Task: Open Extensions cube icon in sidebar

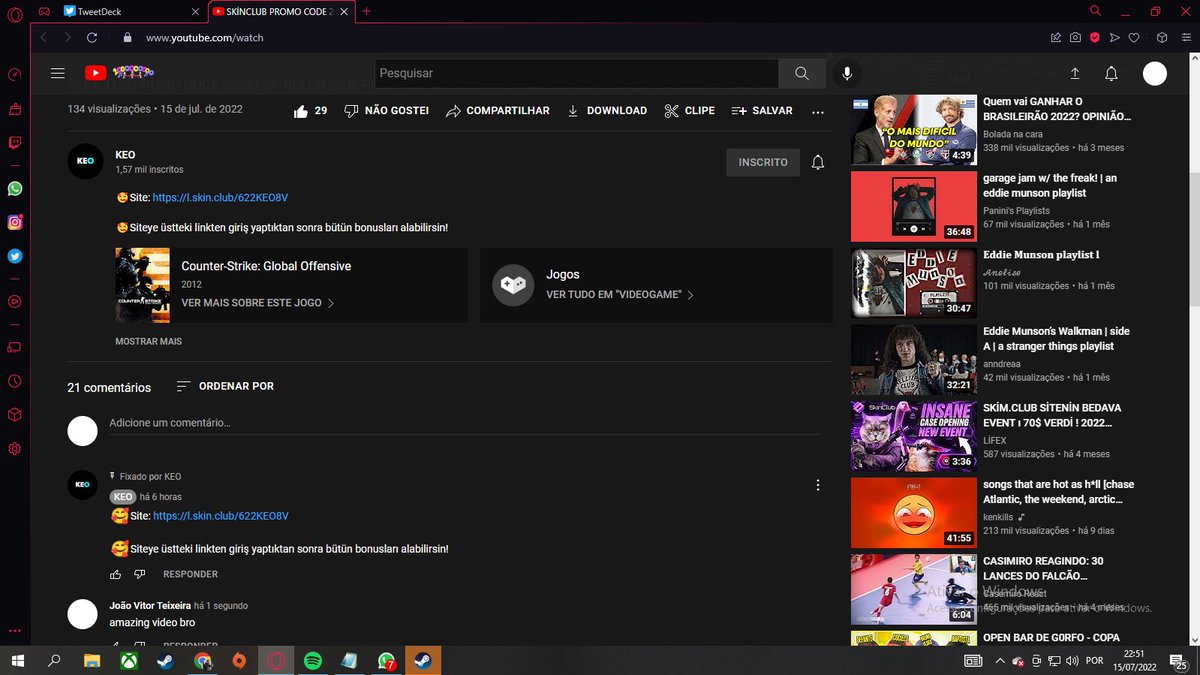Action: [14, 414]
